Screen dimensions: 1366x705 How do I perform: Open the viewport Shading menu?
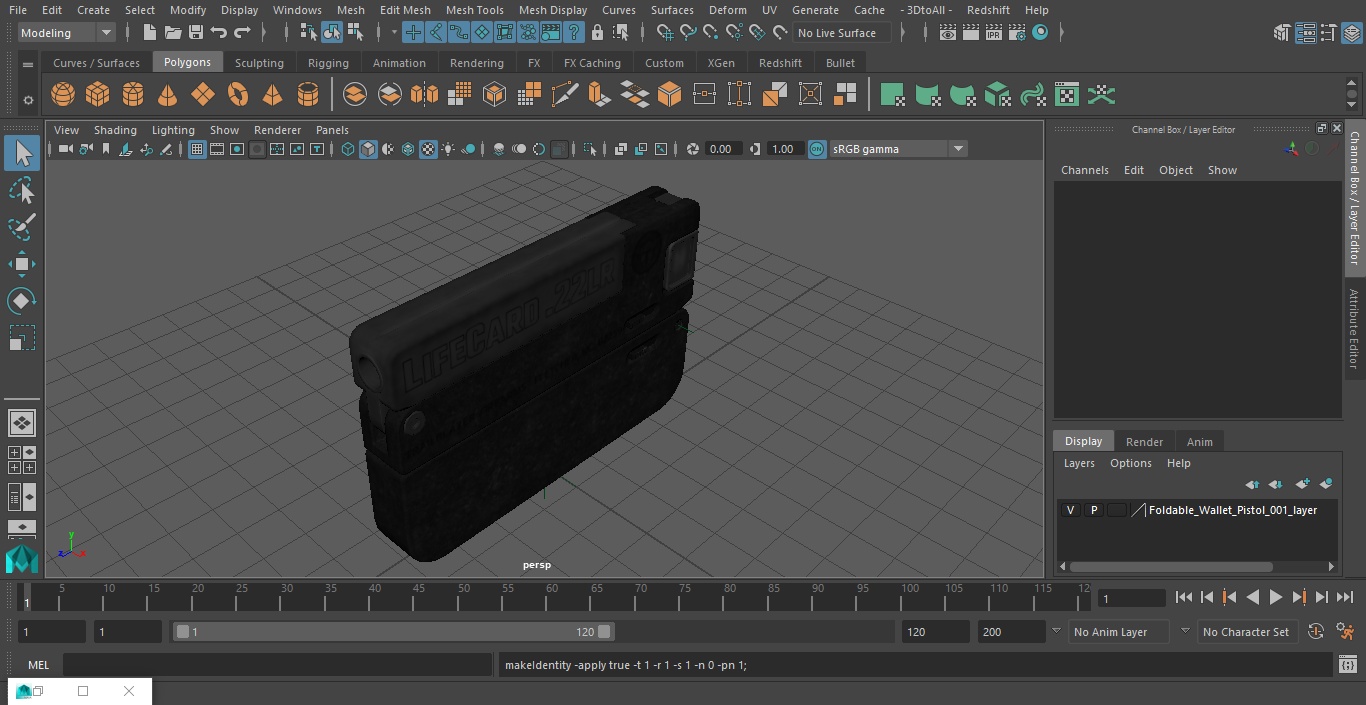pyautogui.click(x=115, y=130)
